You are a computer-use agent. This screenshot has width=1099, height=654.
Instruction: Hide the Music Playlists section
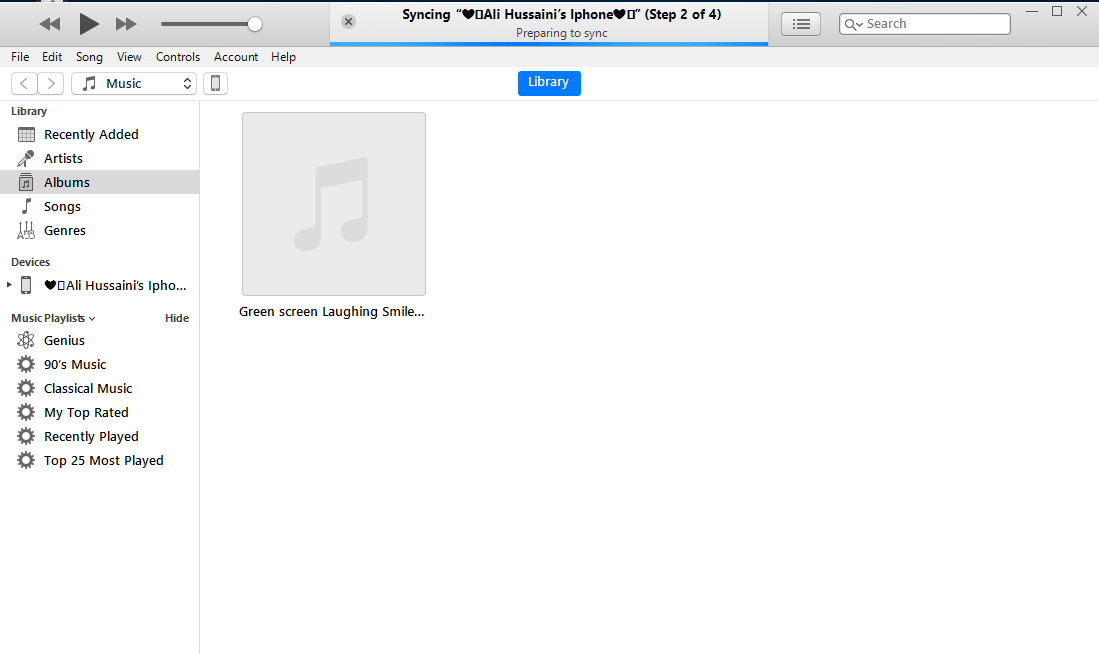tap(176, 319)
